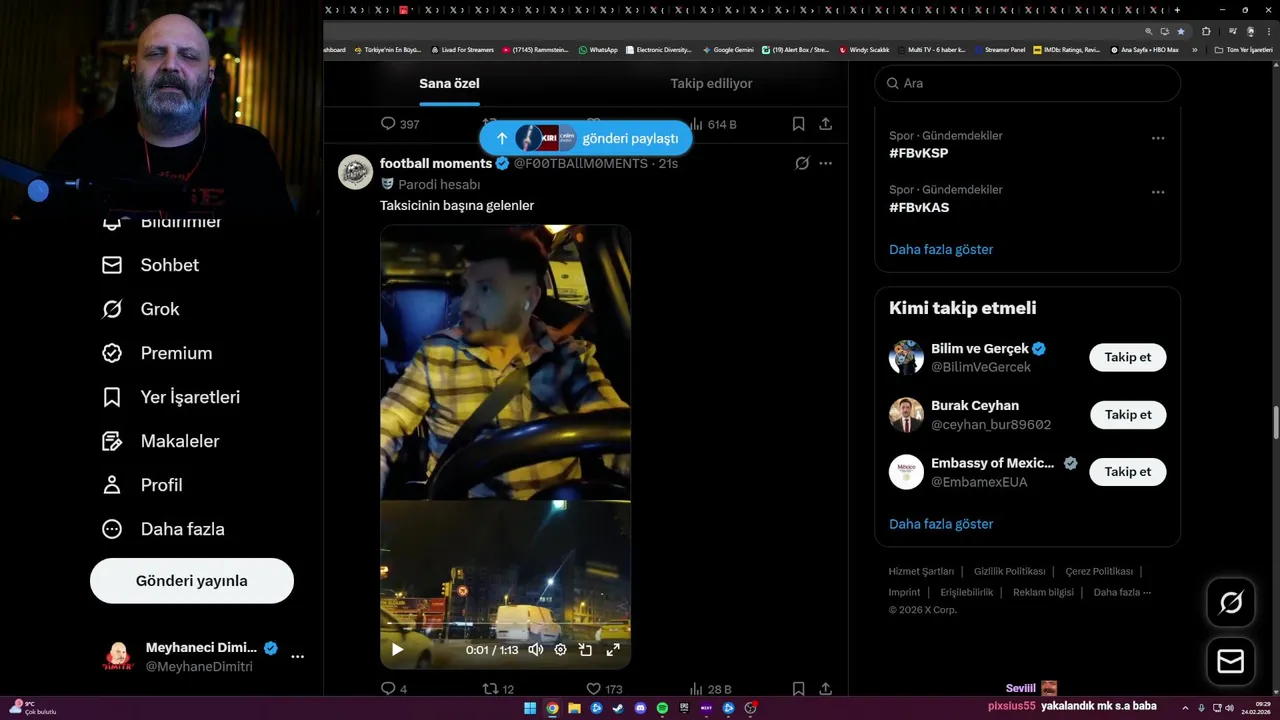Open the WhatsApp bookmark
This screenshot has width=1280, height=720.
[x=598, y=49]
